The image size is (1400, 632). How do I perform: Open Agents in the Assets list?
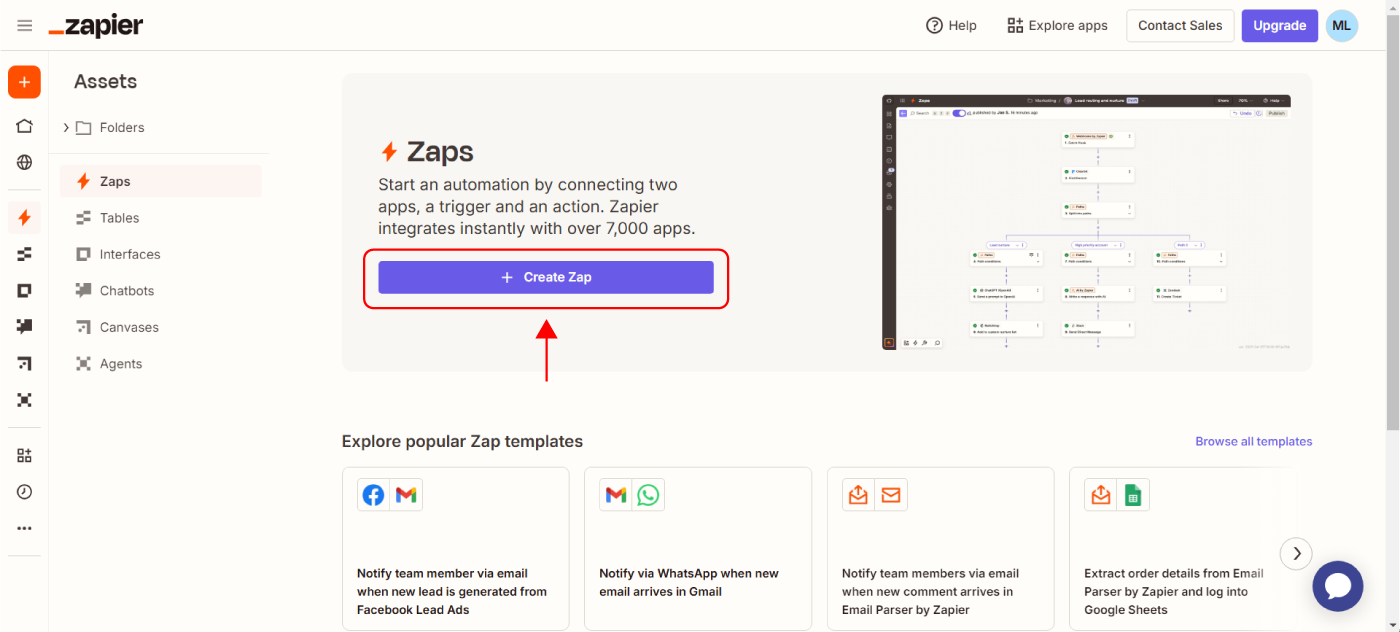coord(120,364)
